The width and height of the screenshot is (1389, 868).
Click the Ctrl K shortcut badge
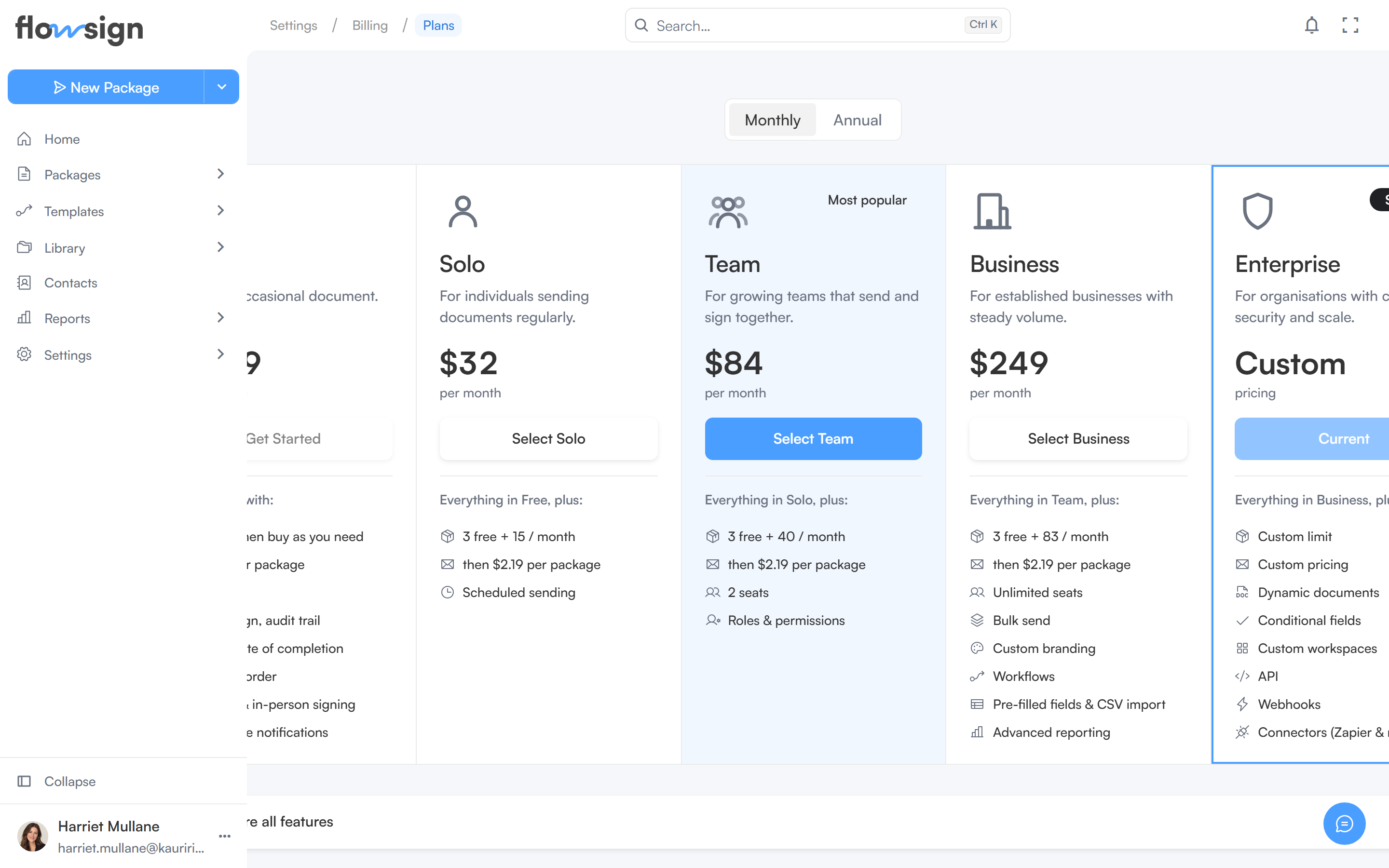pos(982,25)
